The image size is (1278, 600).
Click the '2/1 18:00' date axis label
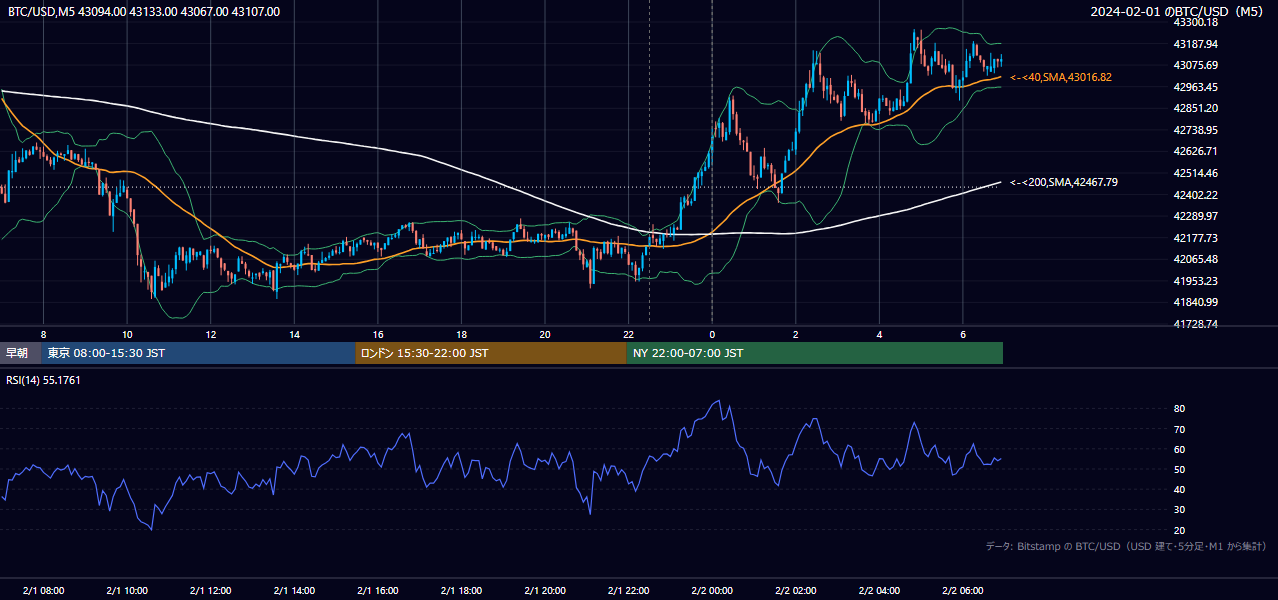461,590
